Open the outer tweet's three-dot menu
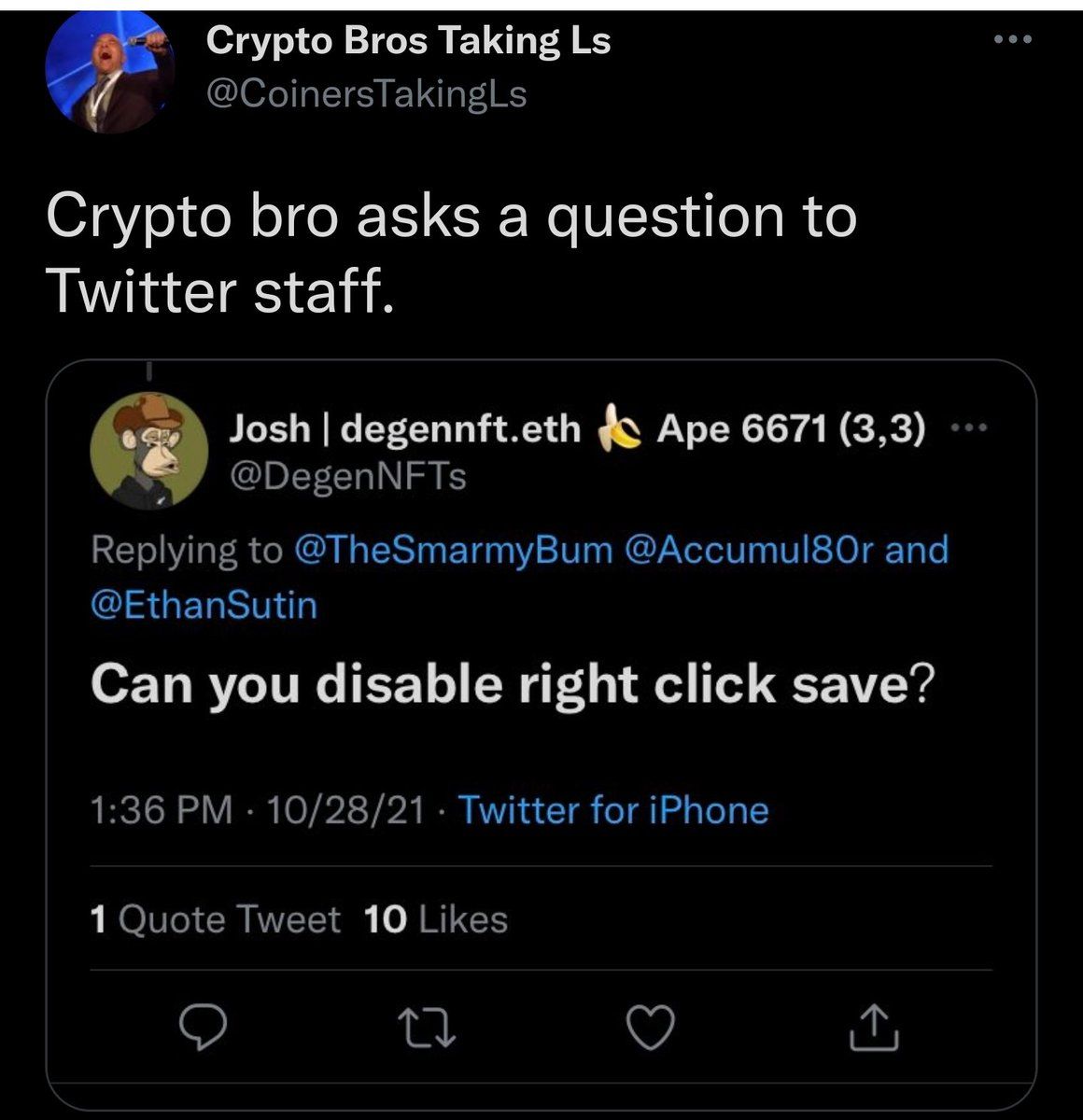1083x1120 pixels. coord(1012,40)
